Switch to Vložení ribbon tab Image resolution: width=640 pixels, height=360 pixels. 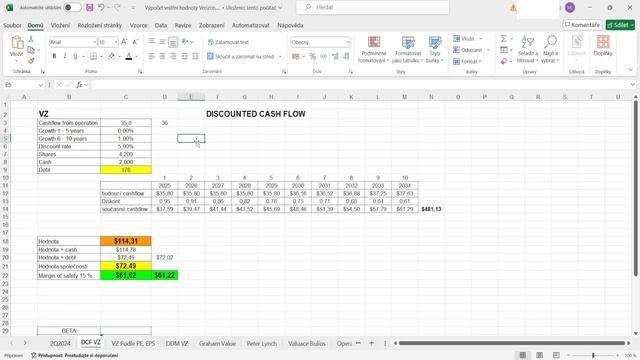coord(60,25)
